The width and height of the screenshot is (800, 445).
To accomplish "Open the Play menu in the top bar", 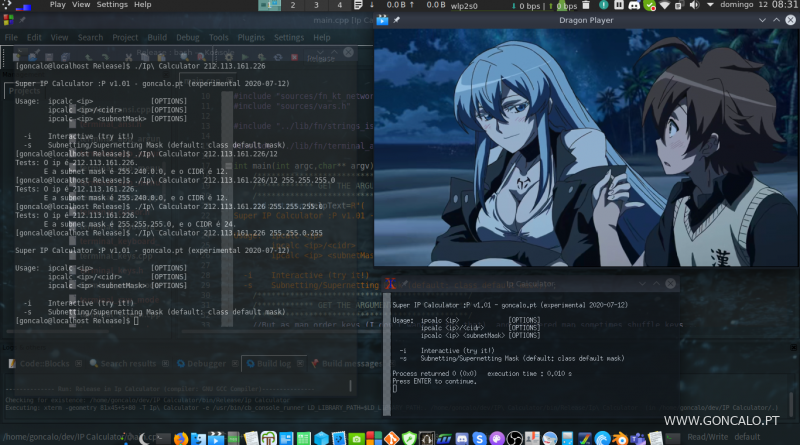I will 57,5.
